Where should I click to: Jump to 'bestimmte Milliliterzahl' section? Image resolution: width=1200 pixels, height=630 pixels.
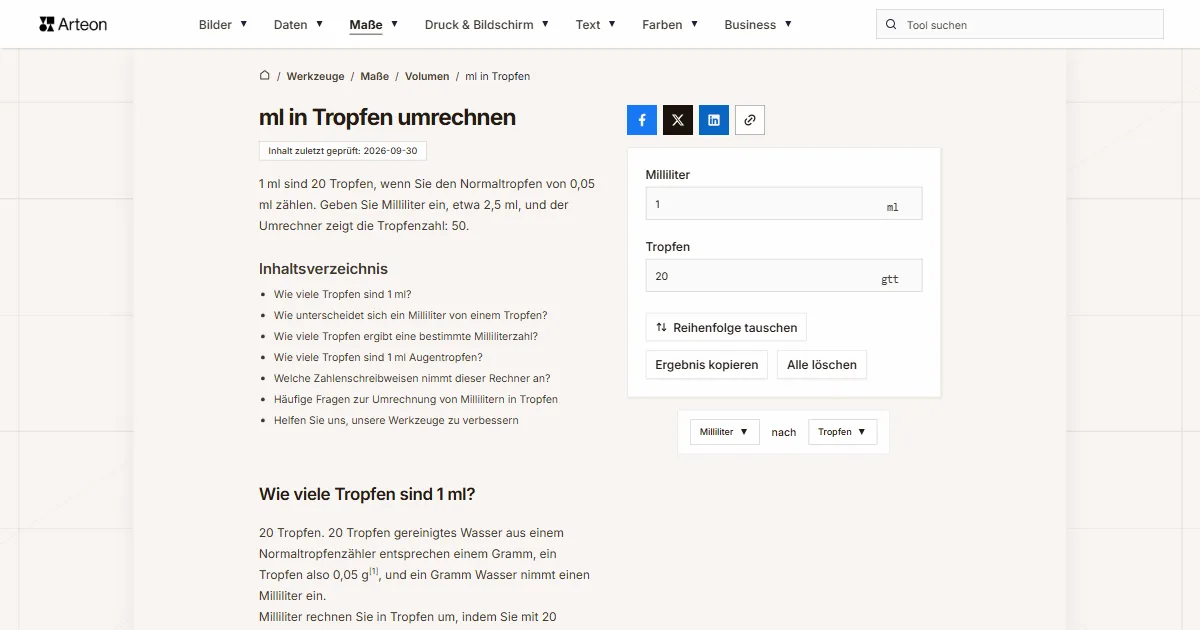click(406, 336)
